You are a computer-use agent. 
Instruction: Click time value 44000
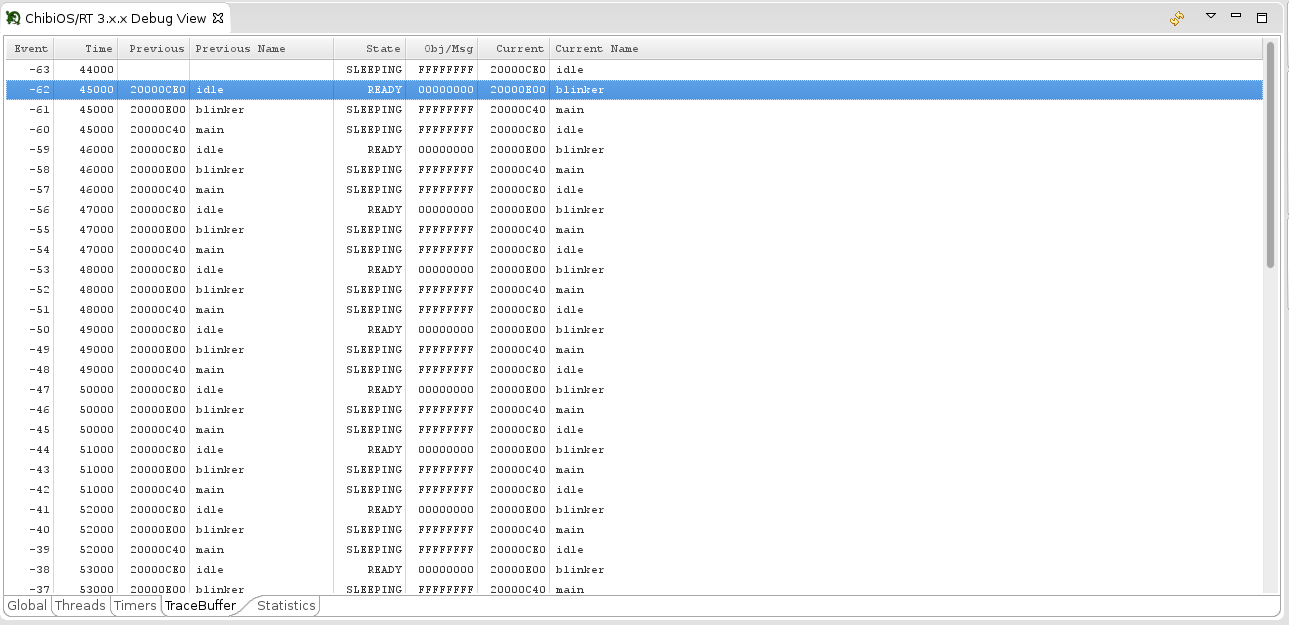[96, 70]
